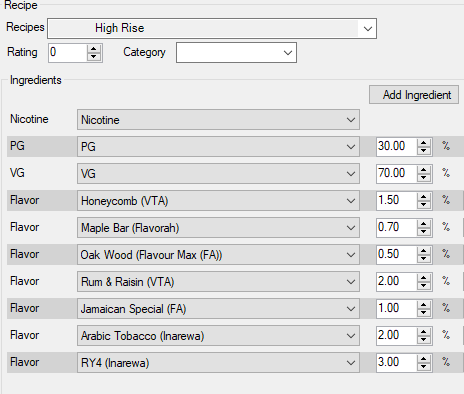This screenshot has height=394, width=464.
Task: Open the Category dropdown
Action: coord(236,52)
